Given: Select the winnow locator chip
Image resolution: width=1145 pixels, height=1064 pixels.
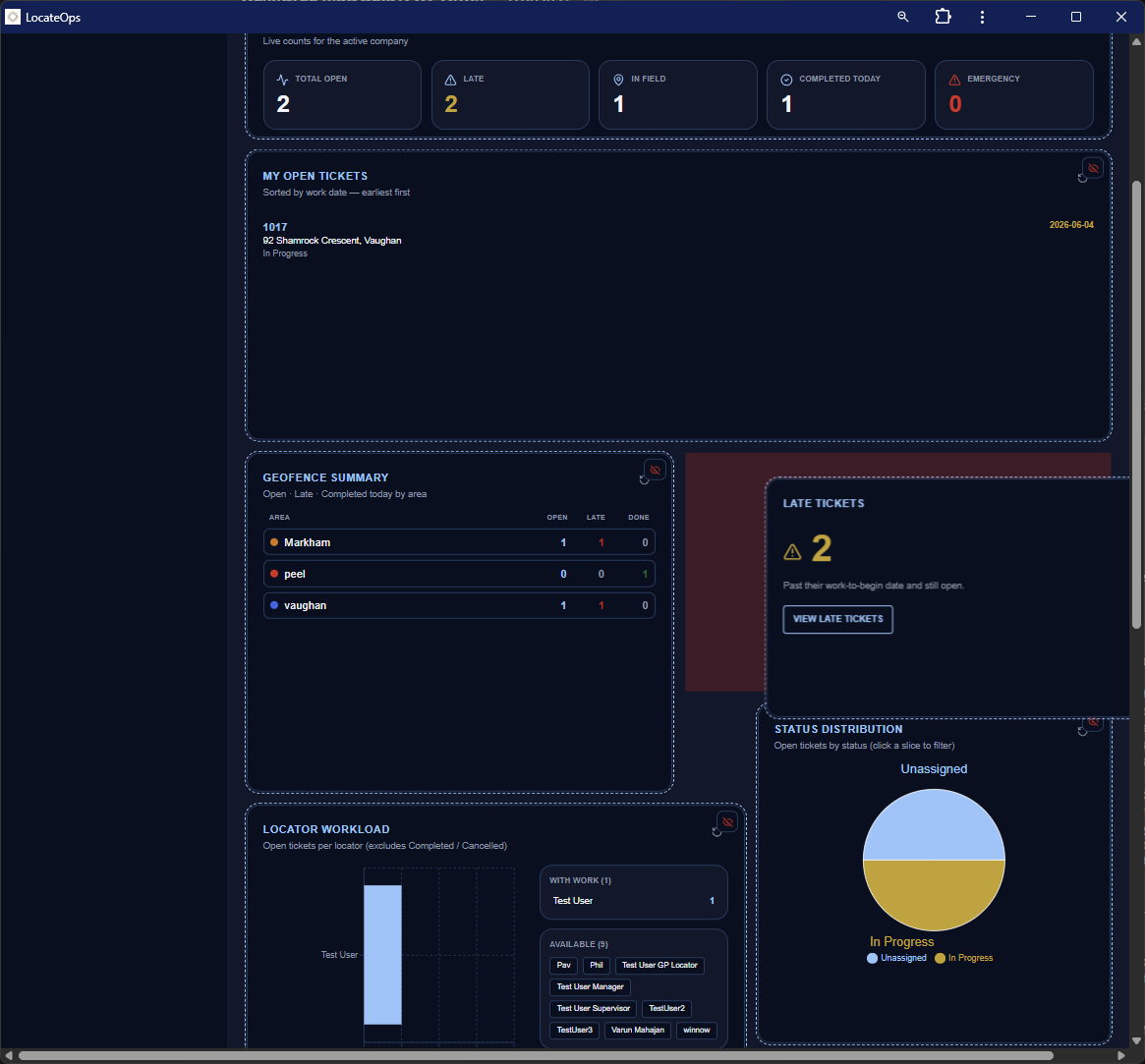Looking at the screenshot, I should click(x=697, y=1031).
